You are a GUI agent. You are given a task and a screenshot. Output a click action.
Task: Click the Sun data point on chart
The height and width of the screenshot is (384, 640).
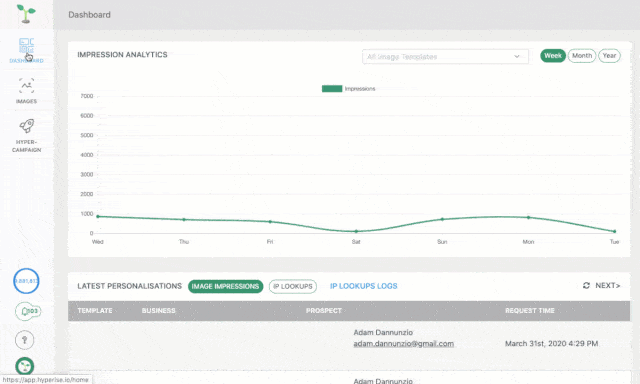point(442,219)
